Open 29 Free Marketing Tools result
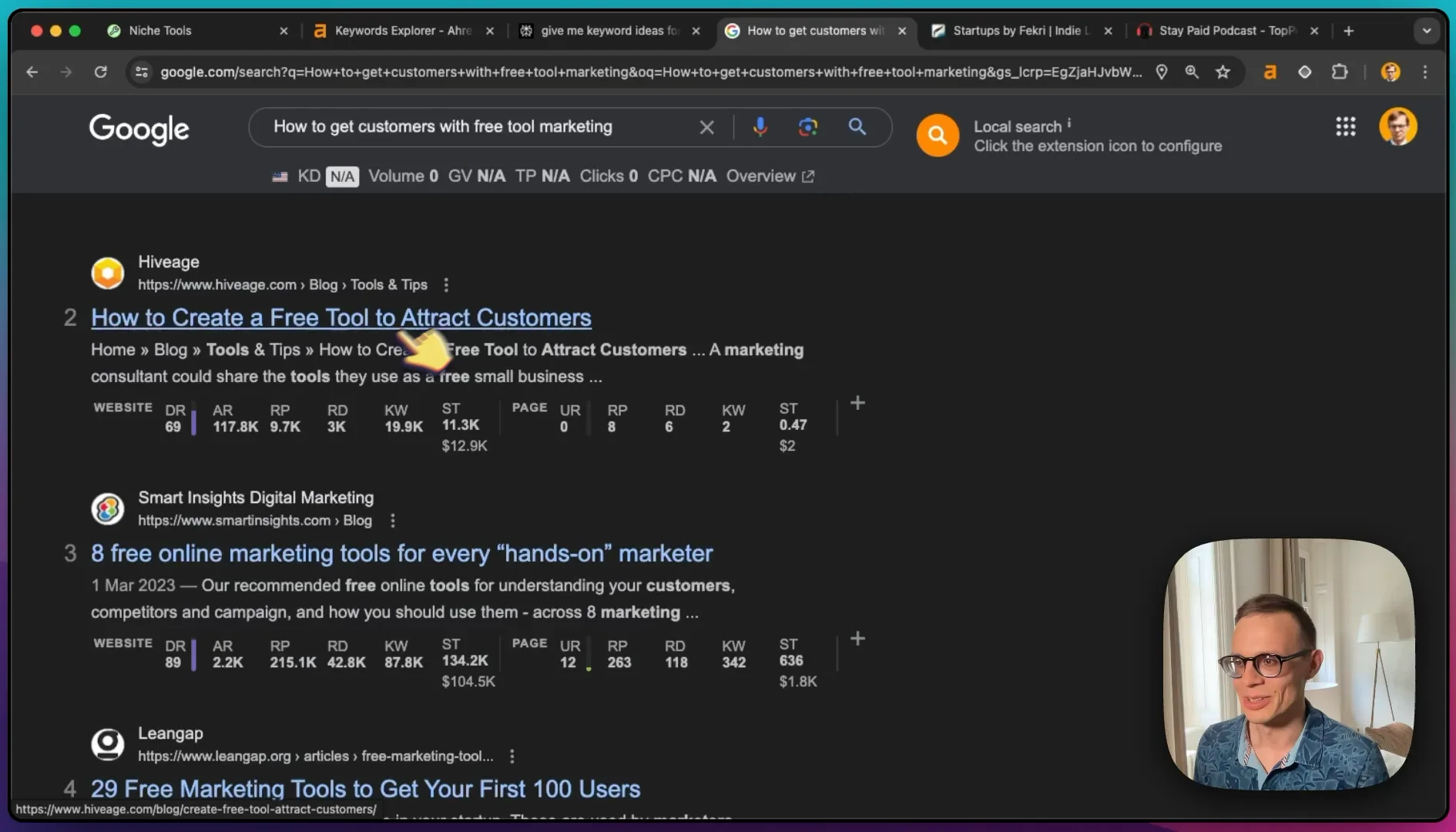Screen dimensions: 1456x832 tap(366, 789)
